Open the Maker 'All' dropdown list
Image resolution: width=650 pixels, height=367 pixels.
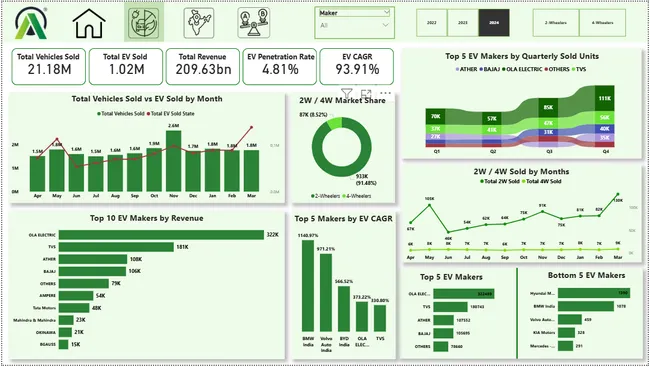tap(354, 25)
